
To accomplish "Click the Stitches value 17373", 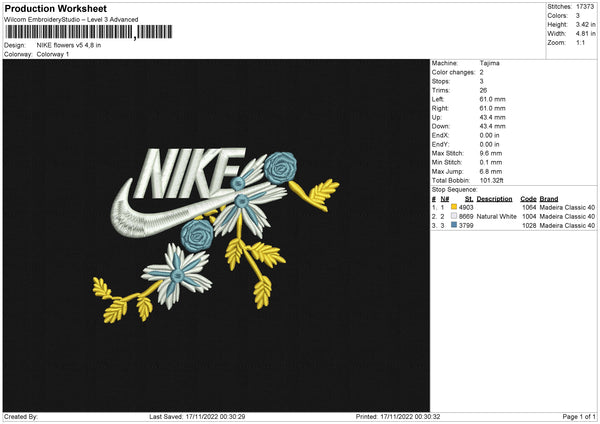I will (x=585, y=7).
